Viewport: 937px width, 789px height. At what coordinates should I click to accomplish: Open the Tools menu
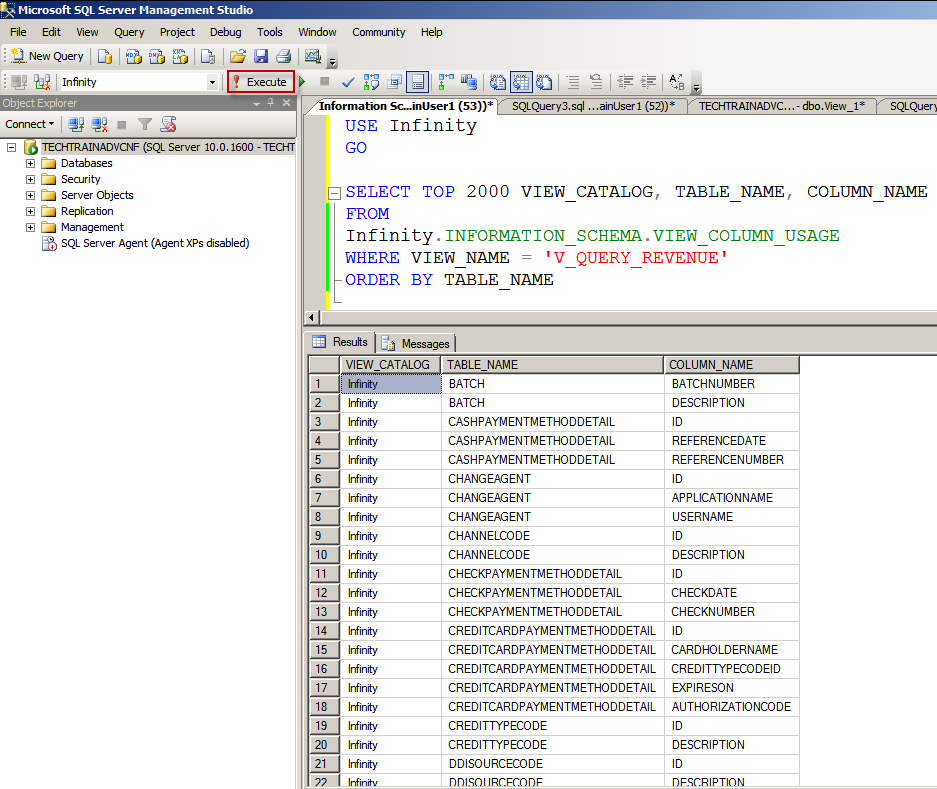[270, 32]
